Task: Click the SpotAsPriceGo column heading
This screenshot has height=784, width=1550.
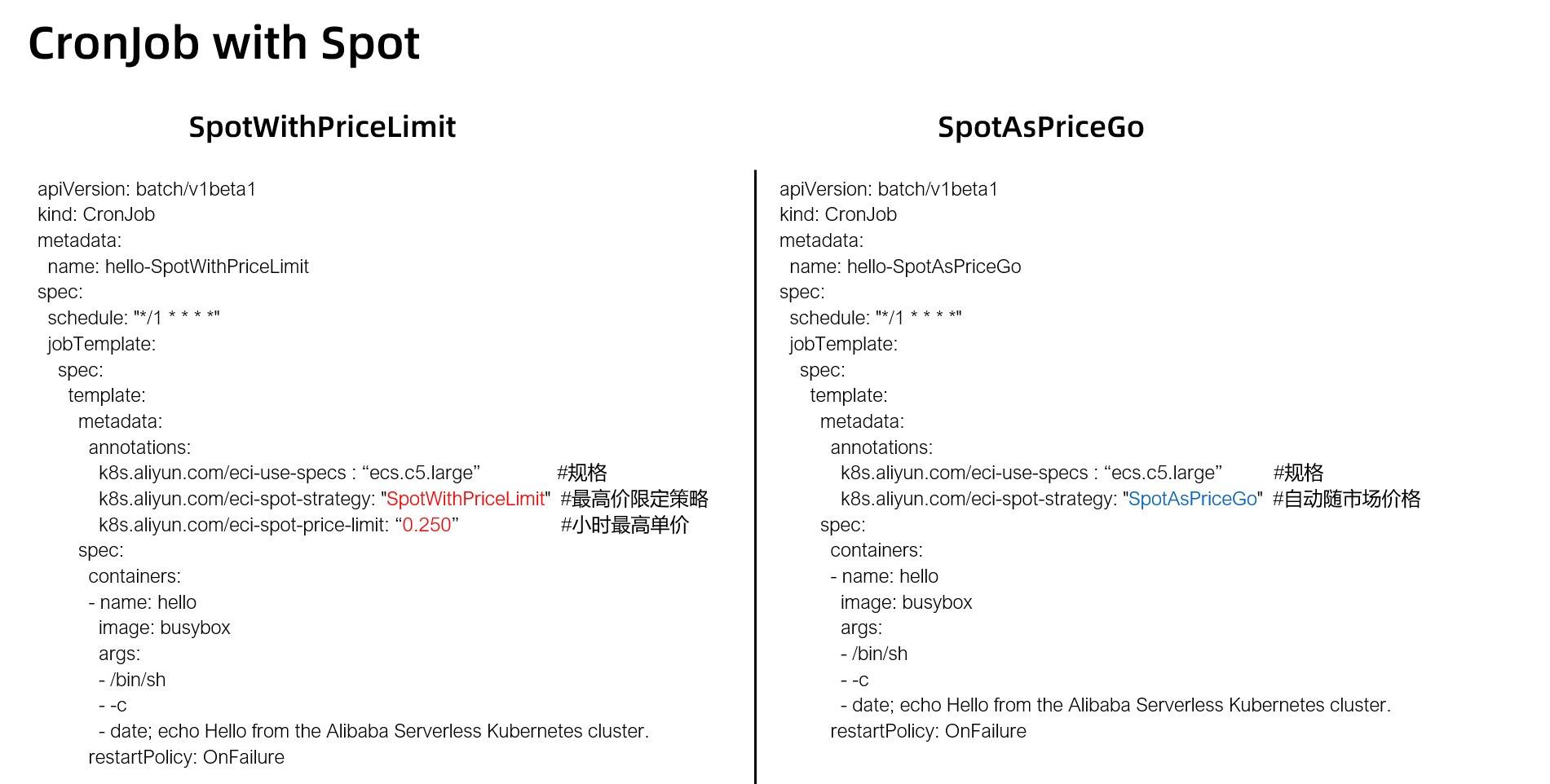Action: pos(1040,127)
